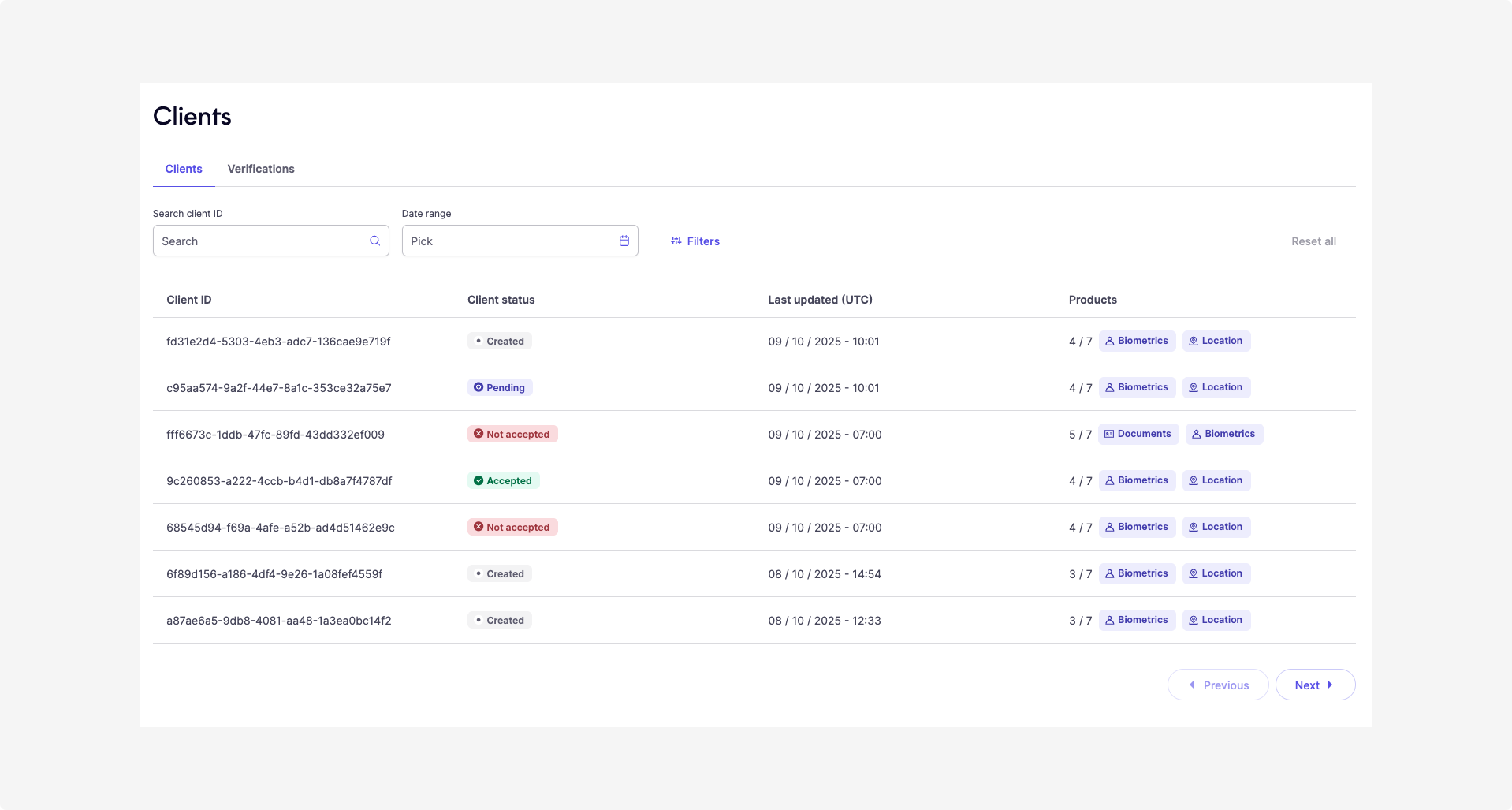Open client 68545d94-f69a-4afe-a52b-ad4d51462e9c
Image resolution: width=1512 pixels, height=810 pixels.
(281, 528)
